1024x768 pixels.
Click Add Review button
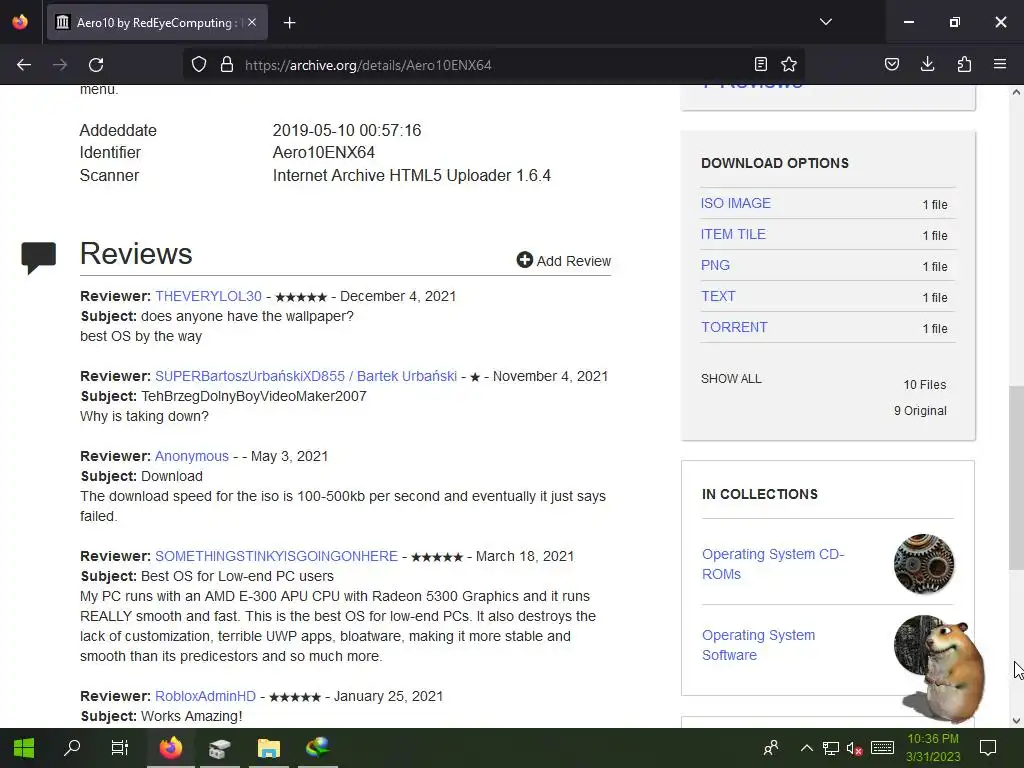click(x=564, y=261)
